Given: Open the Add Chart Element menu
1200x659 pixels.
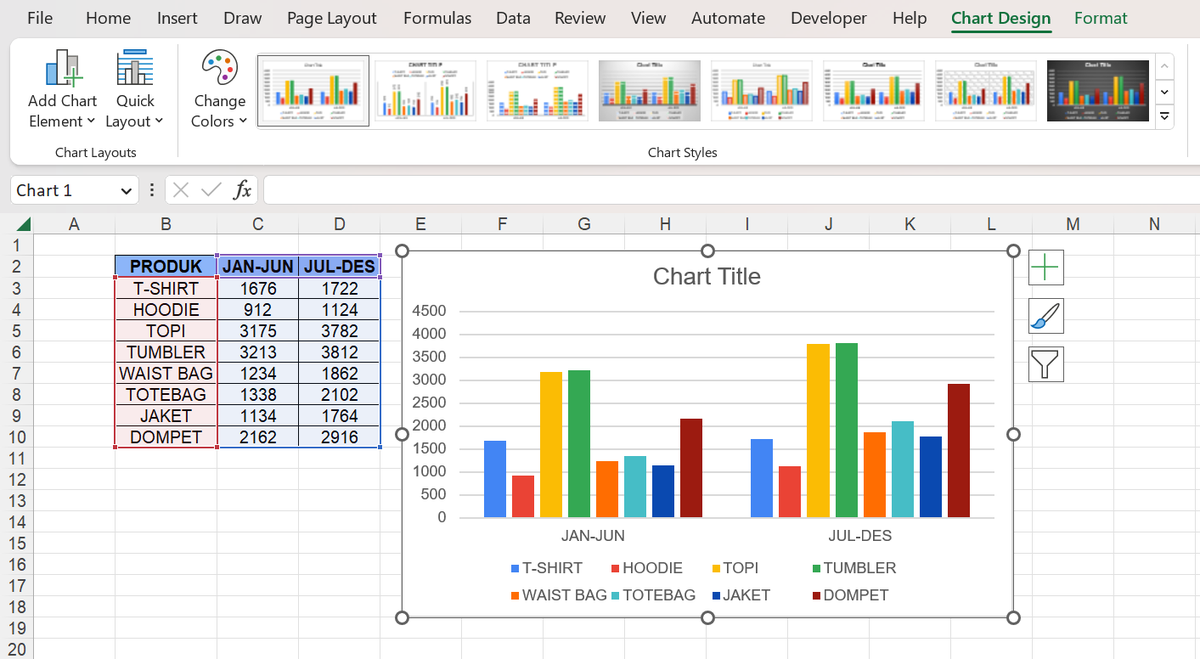Looking at the screenshot, I should (x=62, y=90).
